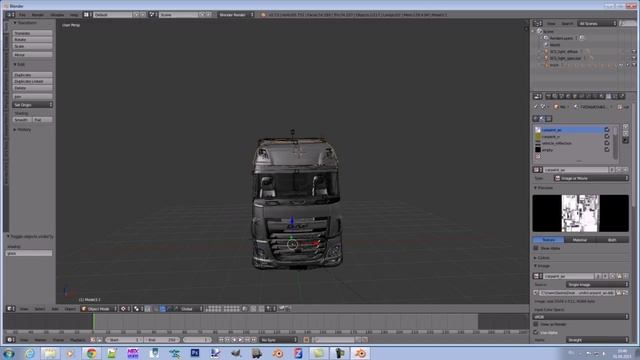Click the play animation button

(x=241, y=340)
